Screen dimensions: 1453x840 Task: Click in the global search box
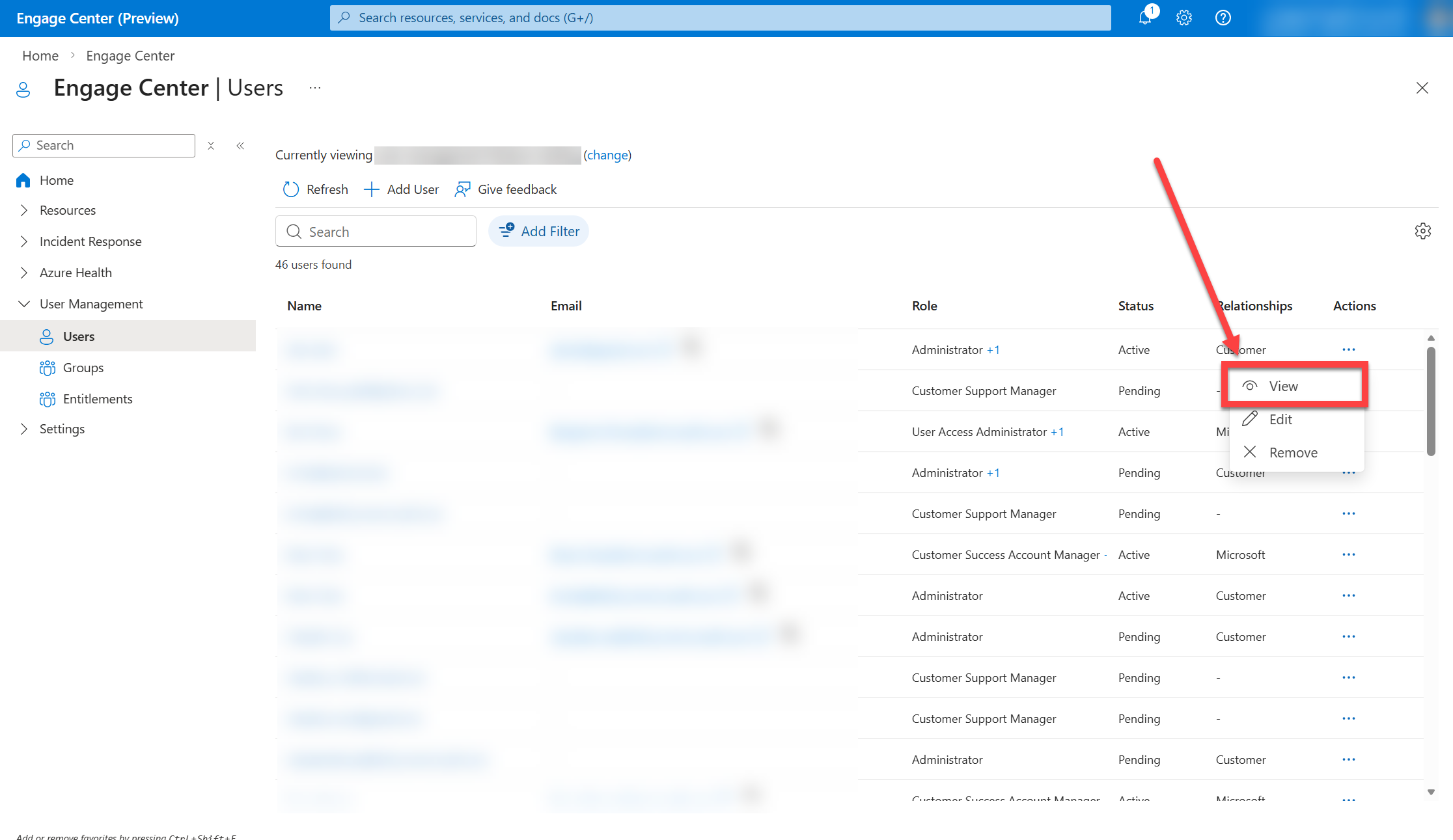[x=720, y=18]
